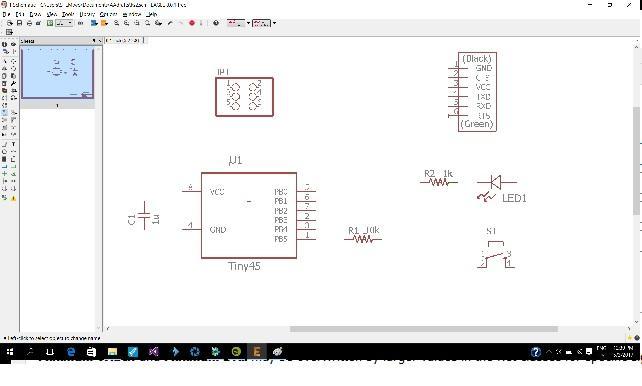
Task: Open the Options menu
Action: 109,14
